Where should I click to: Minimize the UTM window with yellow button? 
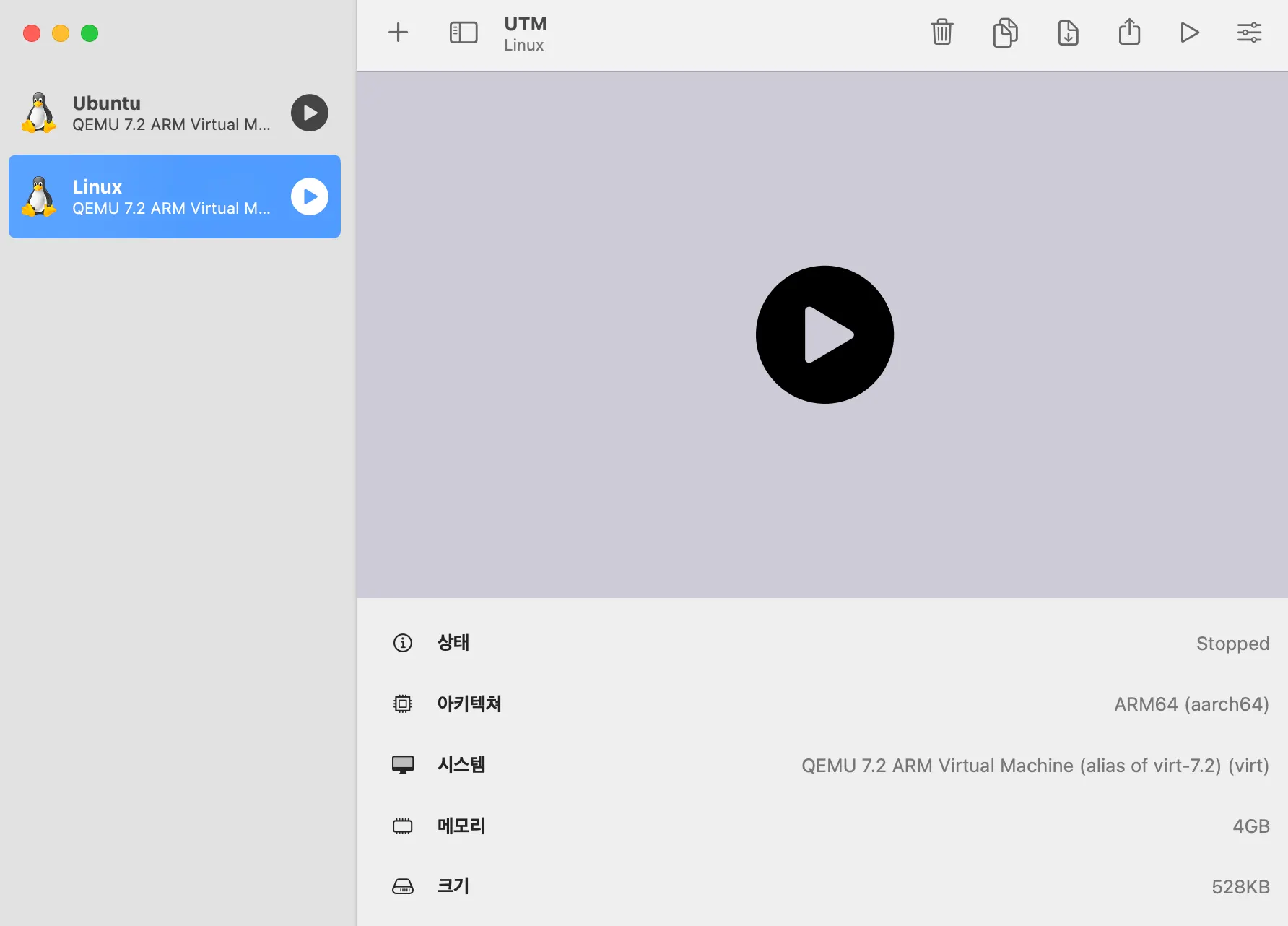tap(61, 33)
